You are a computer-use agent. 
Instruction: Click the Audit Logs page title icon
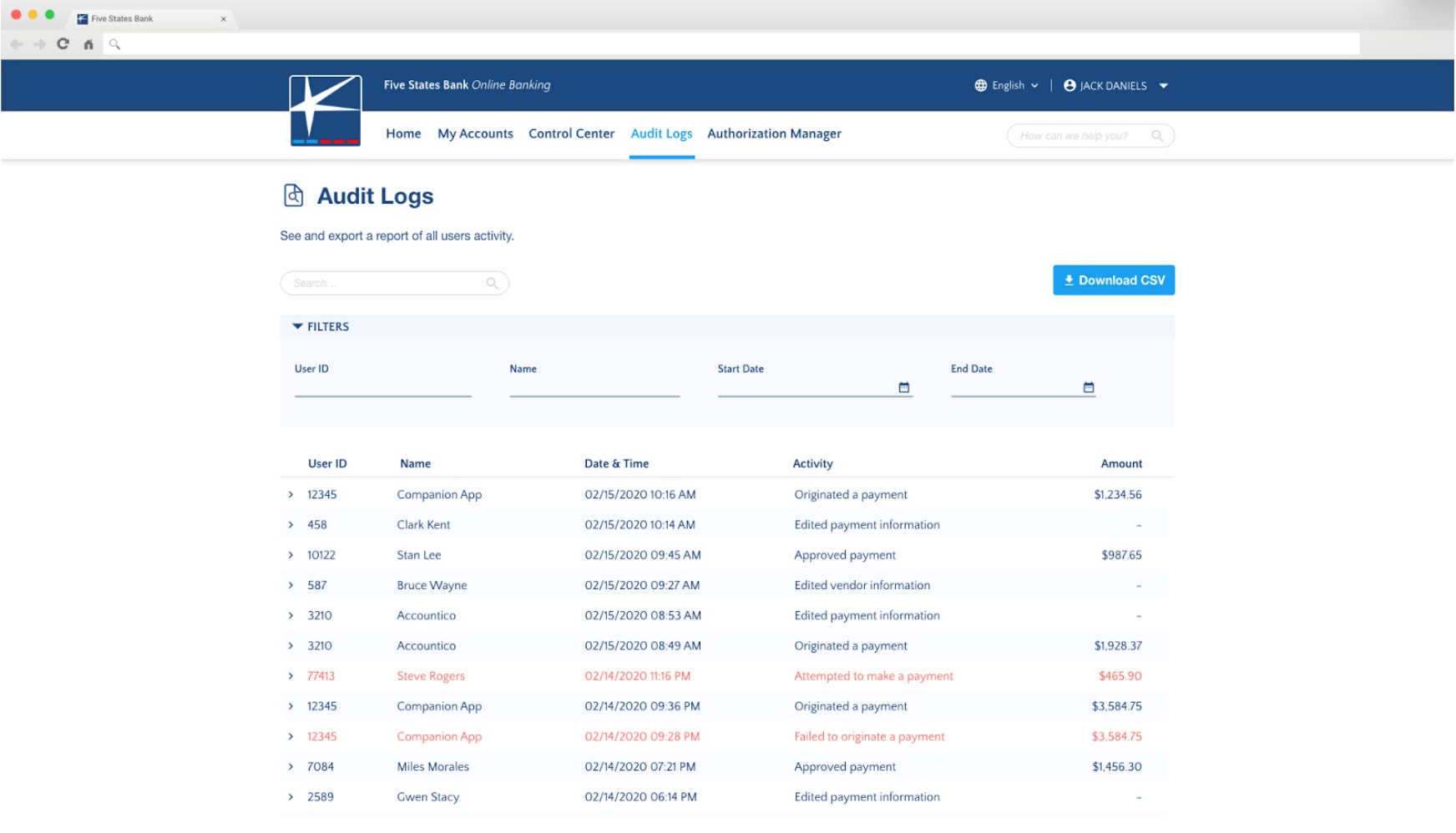[x=293, y=195]
